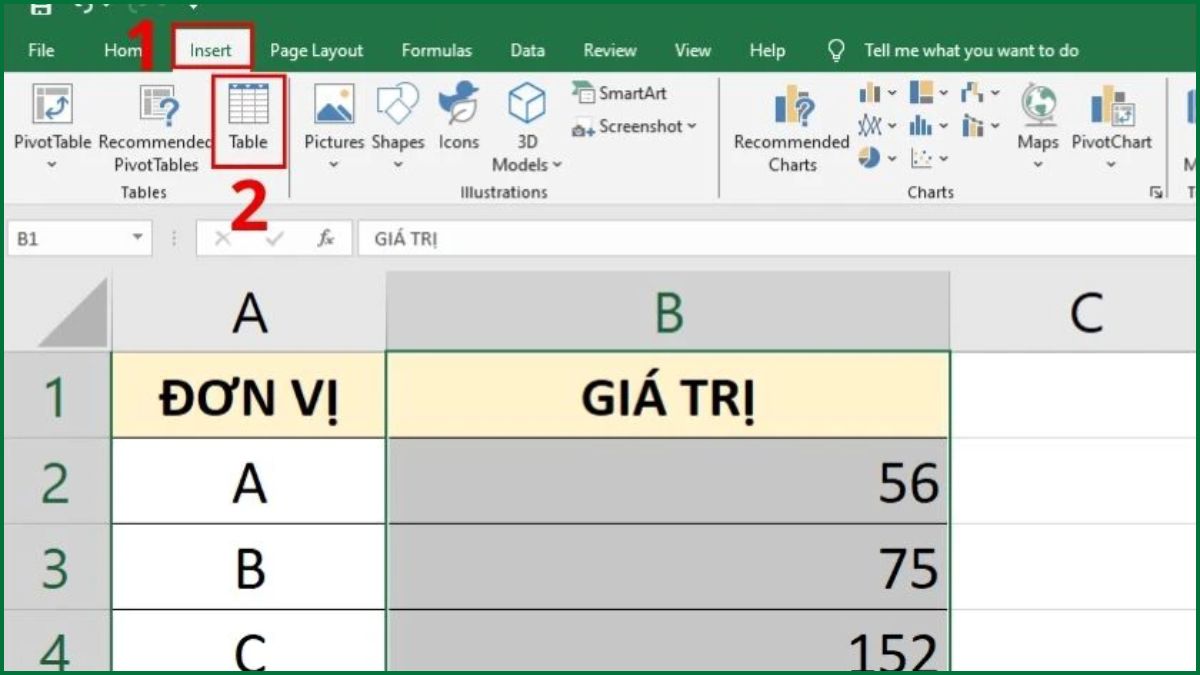
Task: Save the workbook via Quick Access toolbar
Action: click(39, 8)
